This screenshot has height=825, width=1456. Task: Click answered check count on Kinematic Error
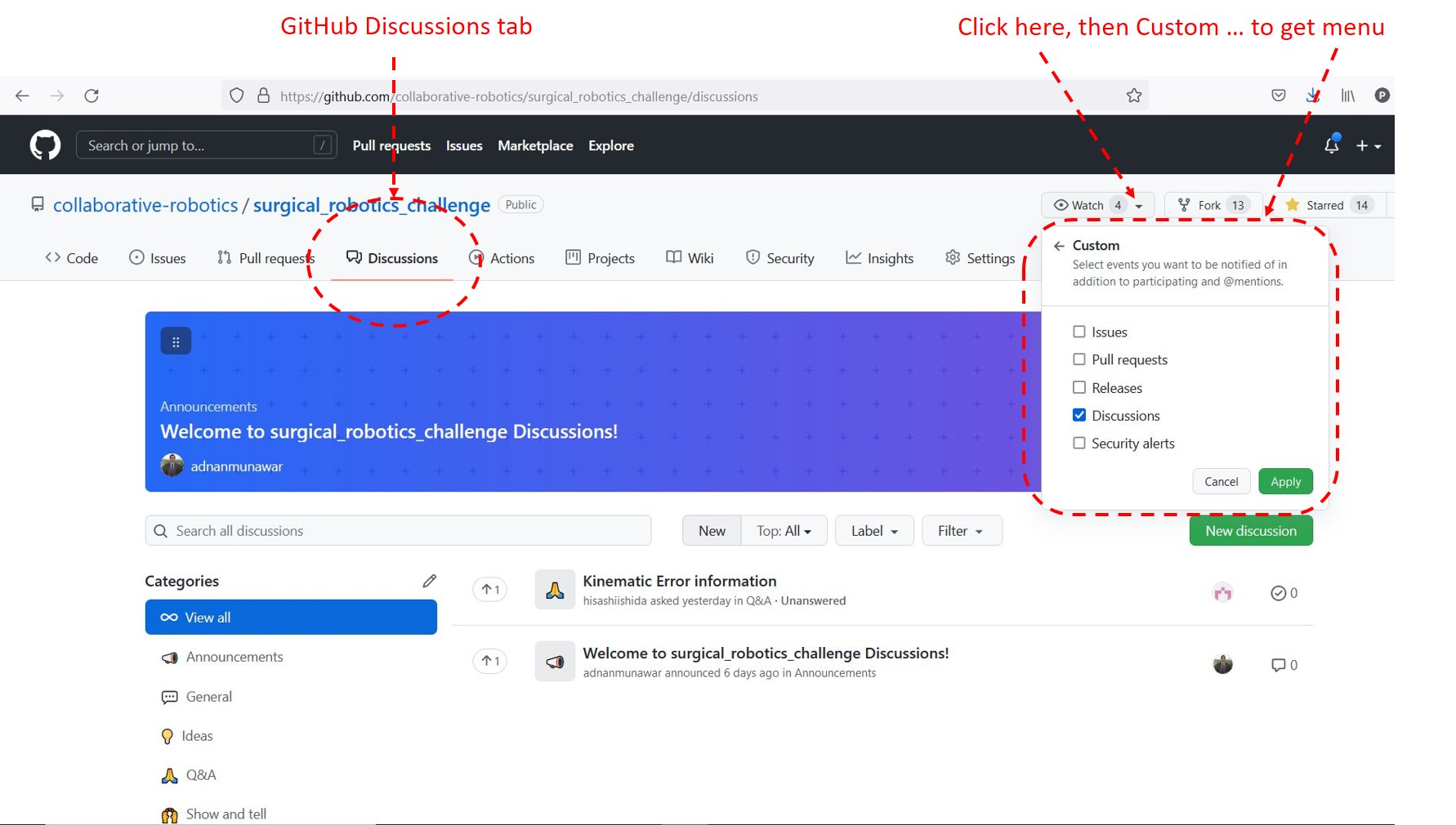(1284, 593)
